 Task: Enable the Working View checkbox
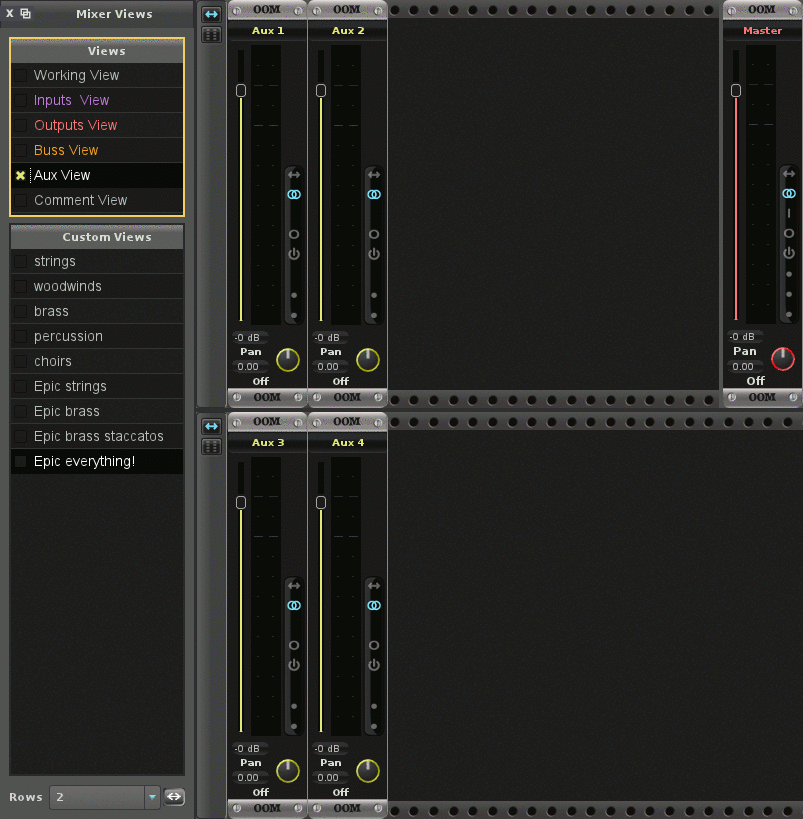coord(20,75)
